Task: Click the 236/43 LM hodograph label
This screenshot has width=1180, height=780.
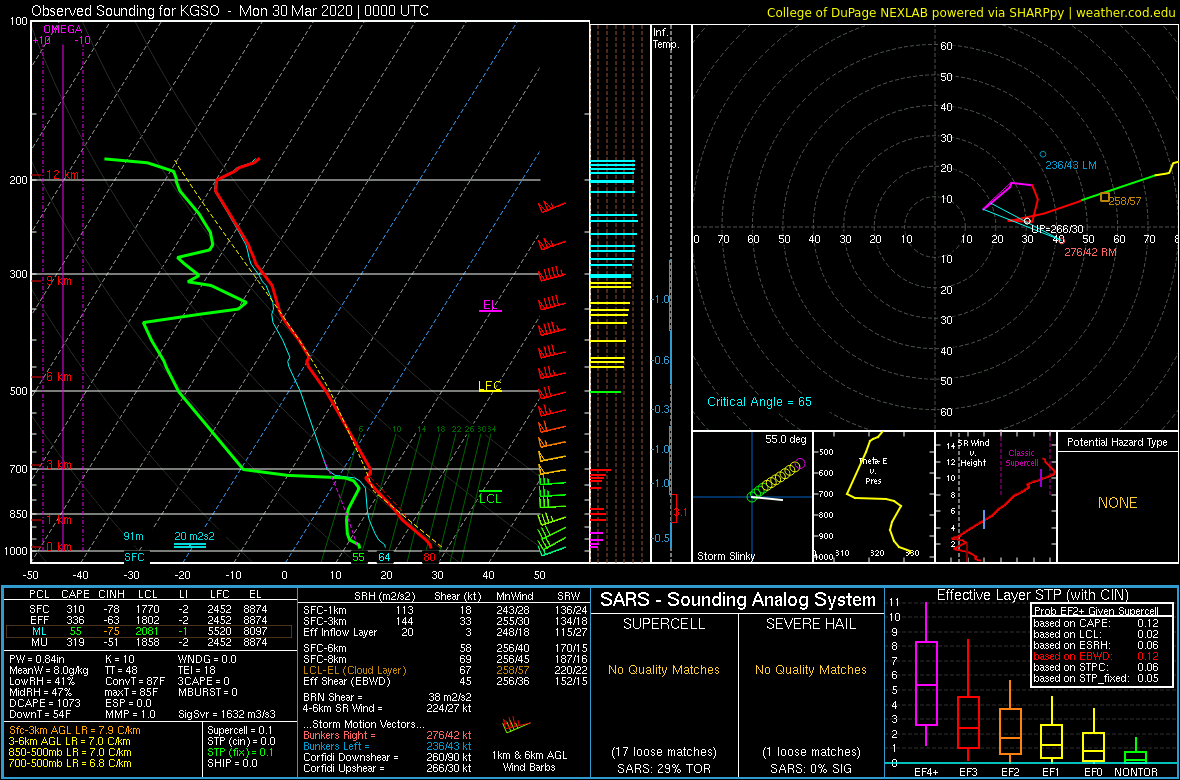Action: tap(1073, 164)
